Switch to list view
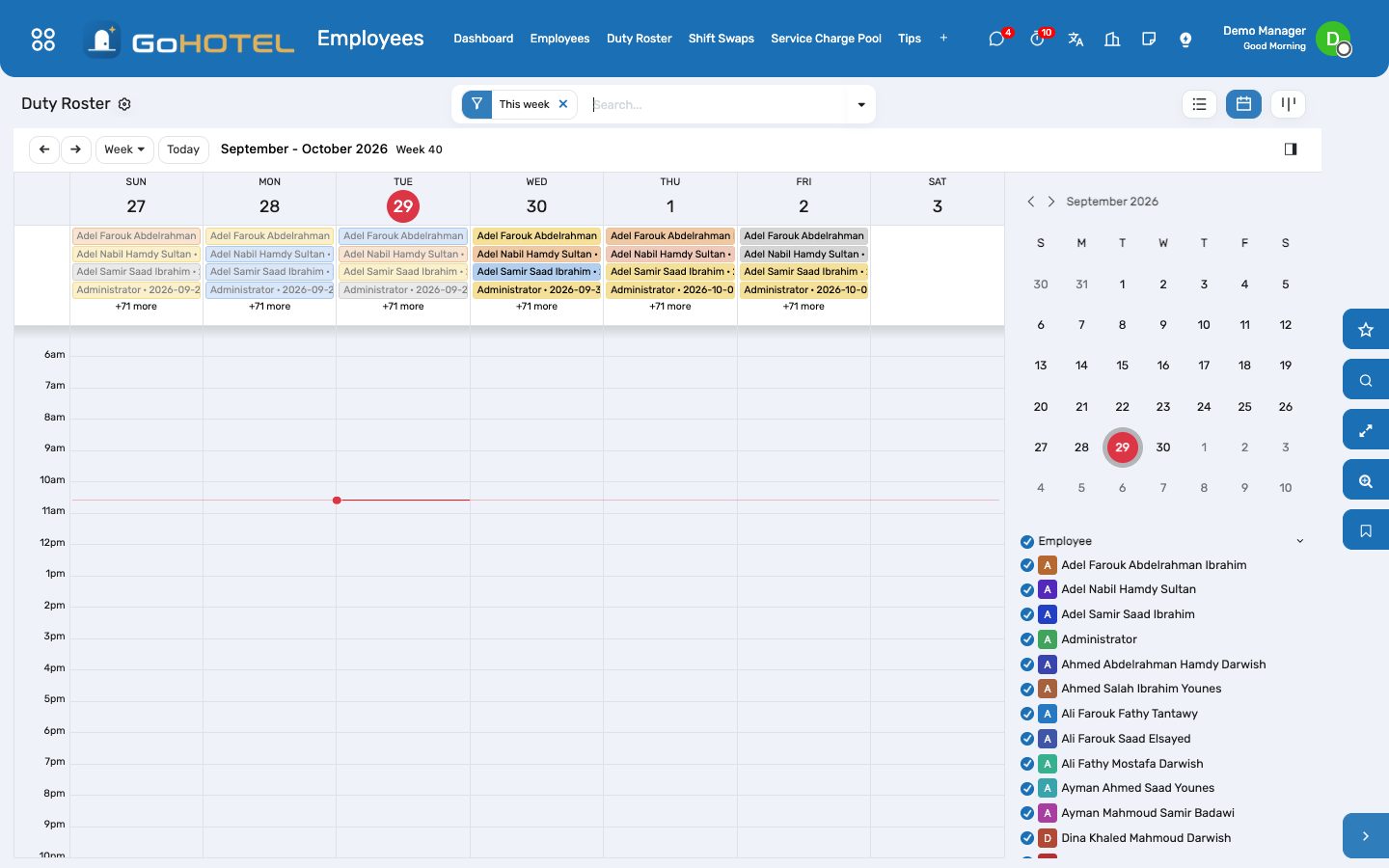Viewport: 1389px width, 868px height. click(x=1199, y=104)
